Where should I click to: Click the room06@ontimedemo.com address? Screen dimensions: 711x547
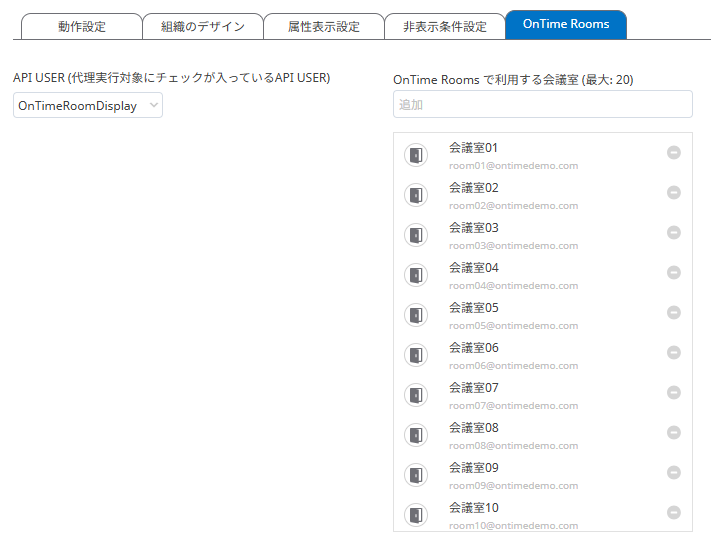[x=513, y=366]
